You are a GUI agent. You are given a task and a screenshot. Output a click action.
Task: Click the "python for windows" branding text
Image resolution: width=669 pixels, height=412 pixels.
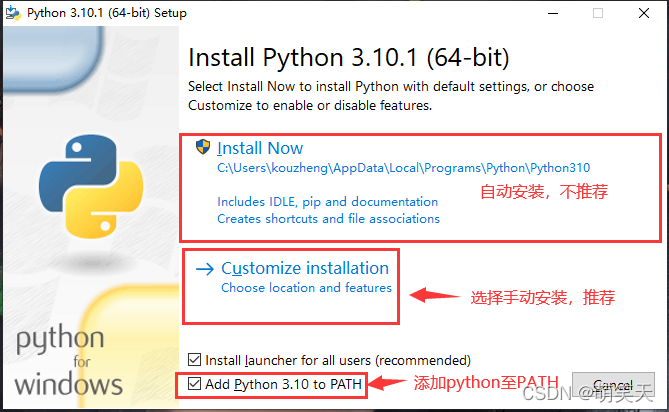[68, 361]
